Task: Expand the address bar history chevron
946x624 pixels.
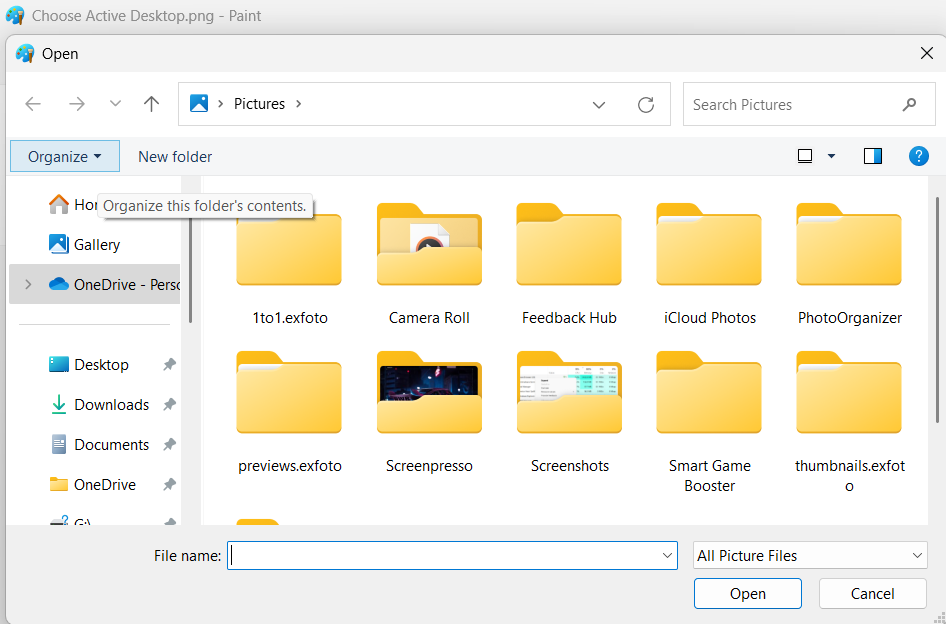Action: (x=599, y=104)
